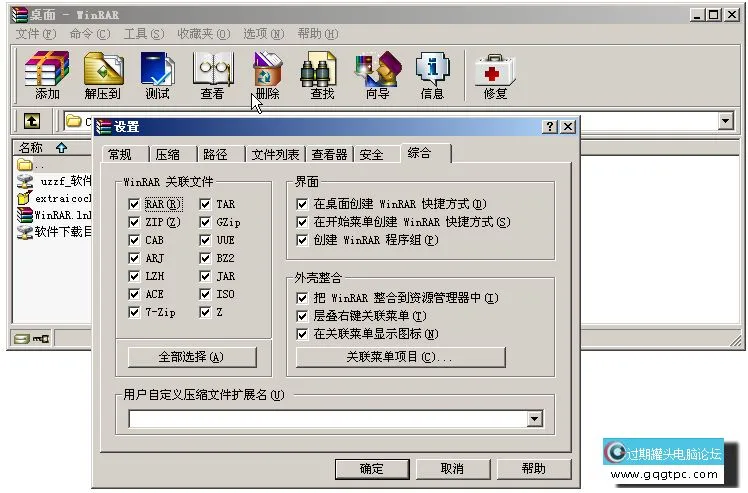Toggle the 7-Zip association checkbox
Viewport: 748px width, 493px height.
[x=134, y=313]
